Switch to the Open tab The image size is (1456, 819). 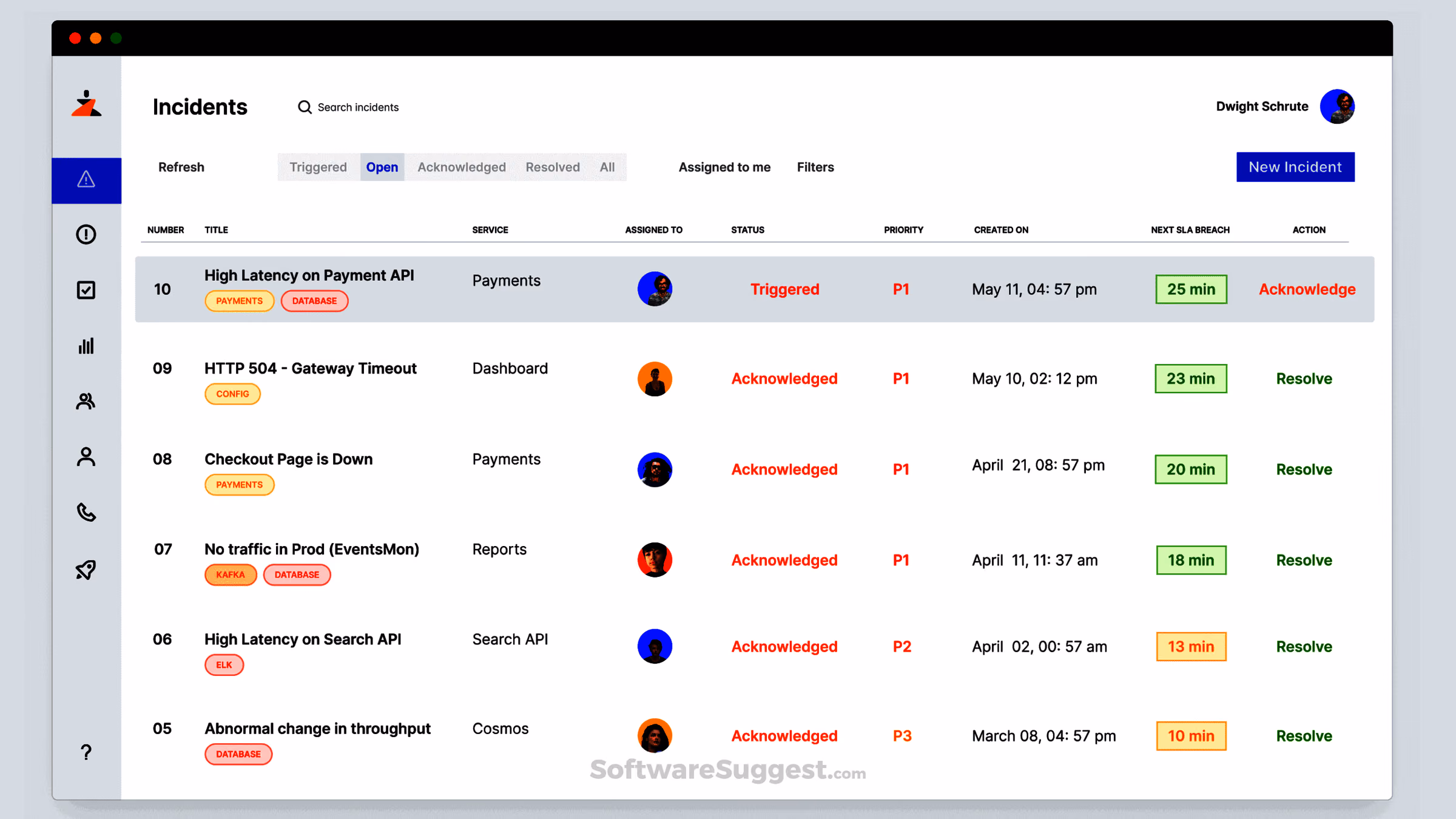382,167
